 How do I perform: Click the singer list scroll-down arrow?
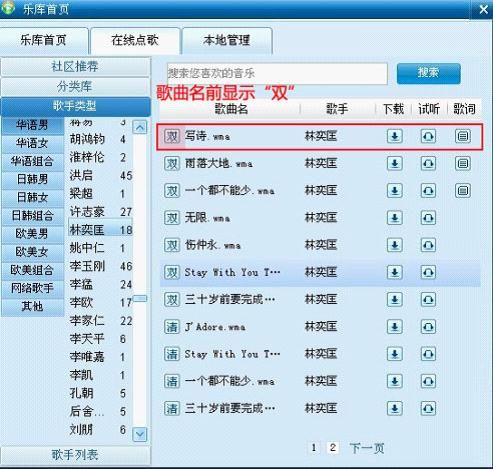coord(140,434)
